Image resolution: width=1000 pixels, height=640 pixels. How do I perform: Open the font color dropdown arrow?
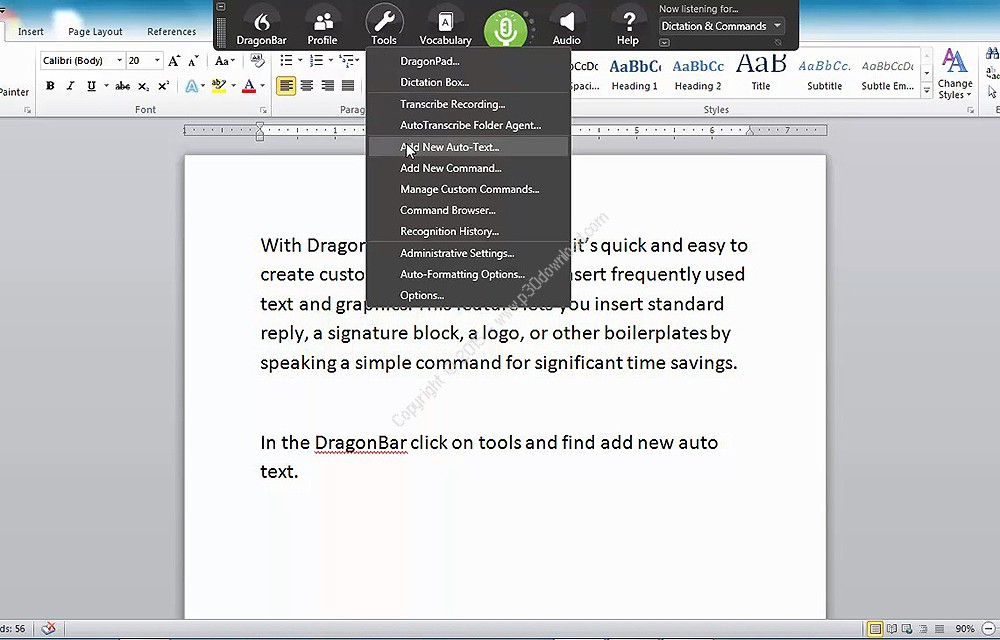pyautogui.click(x=263, y=86)
